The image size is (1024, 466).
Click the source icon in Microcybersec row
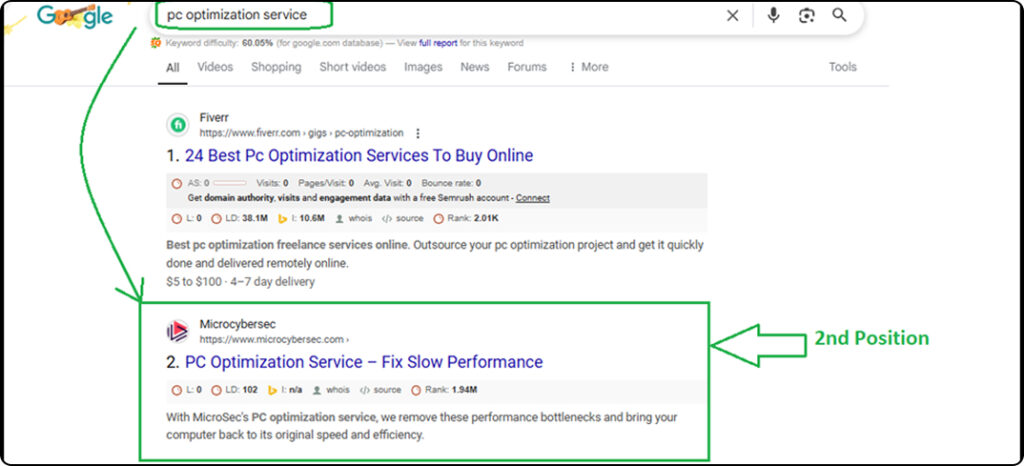[x=364, y=390]
